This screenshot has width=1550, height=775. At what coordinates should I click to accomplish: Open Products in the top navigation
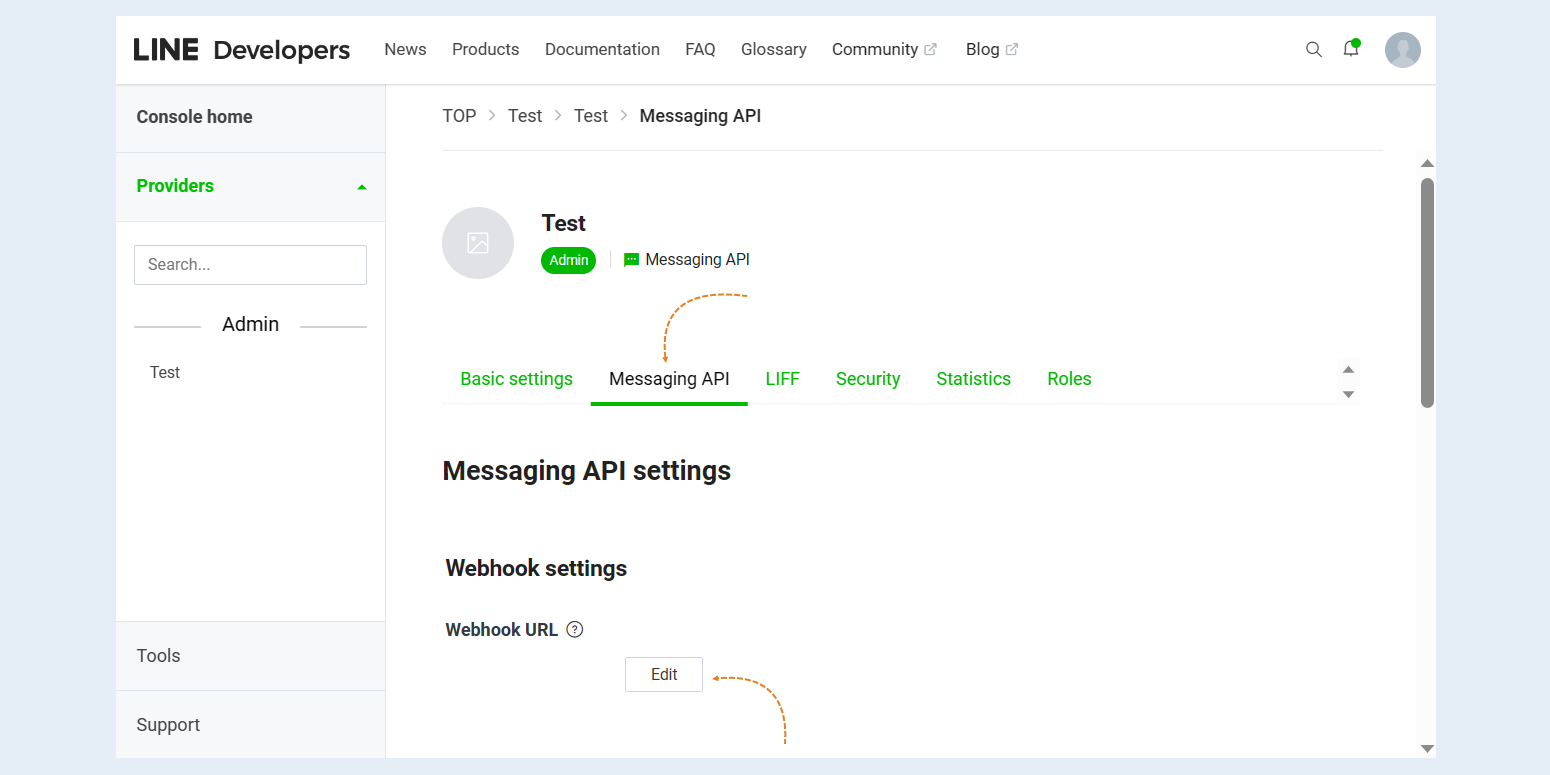(x=485, y=49)
